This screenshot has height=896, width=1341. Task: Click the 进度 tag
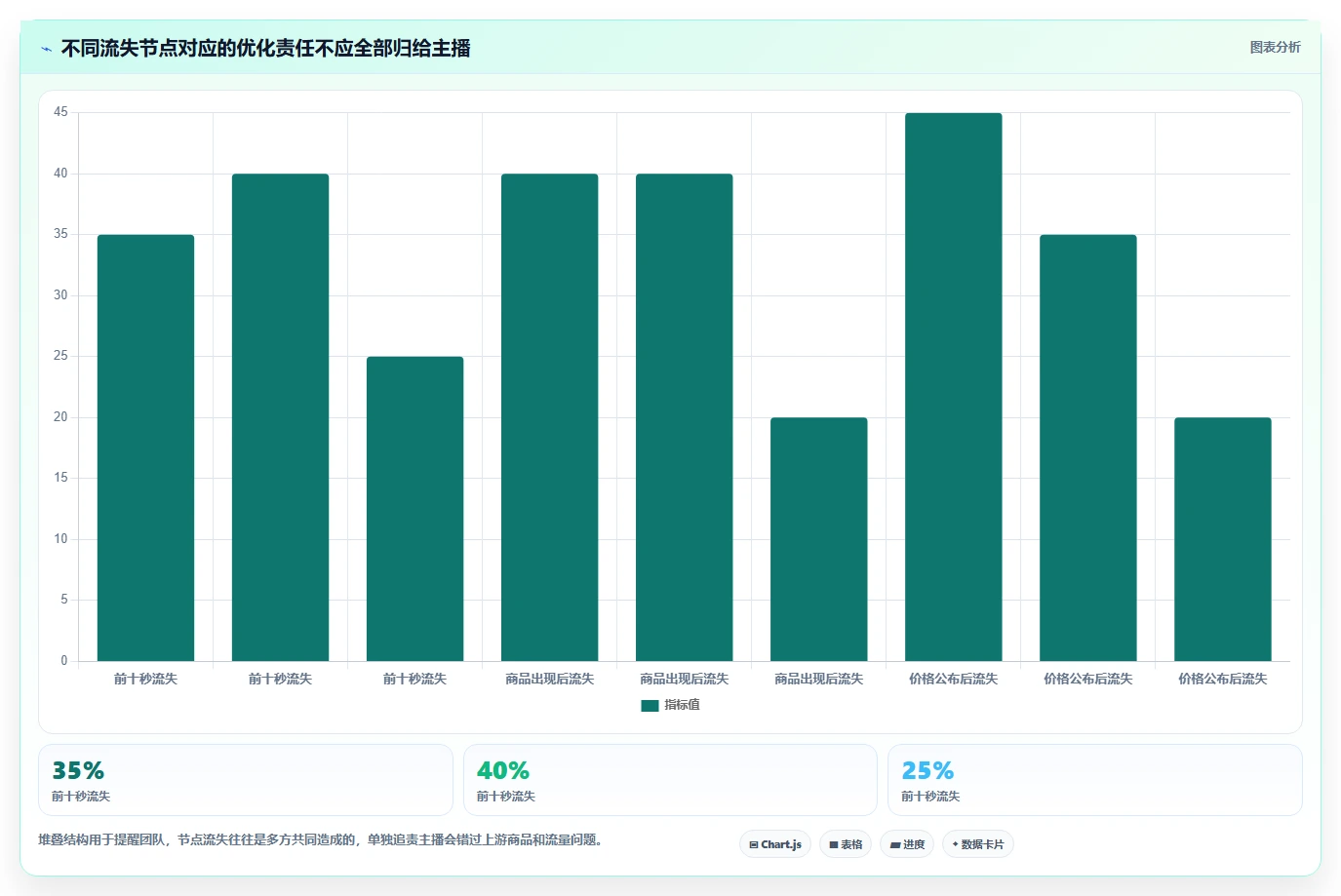907,844
